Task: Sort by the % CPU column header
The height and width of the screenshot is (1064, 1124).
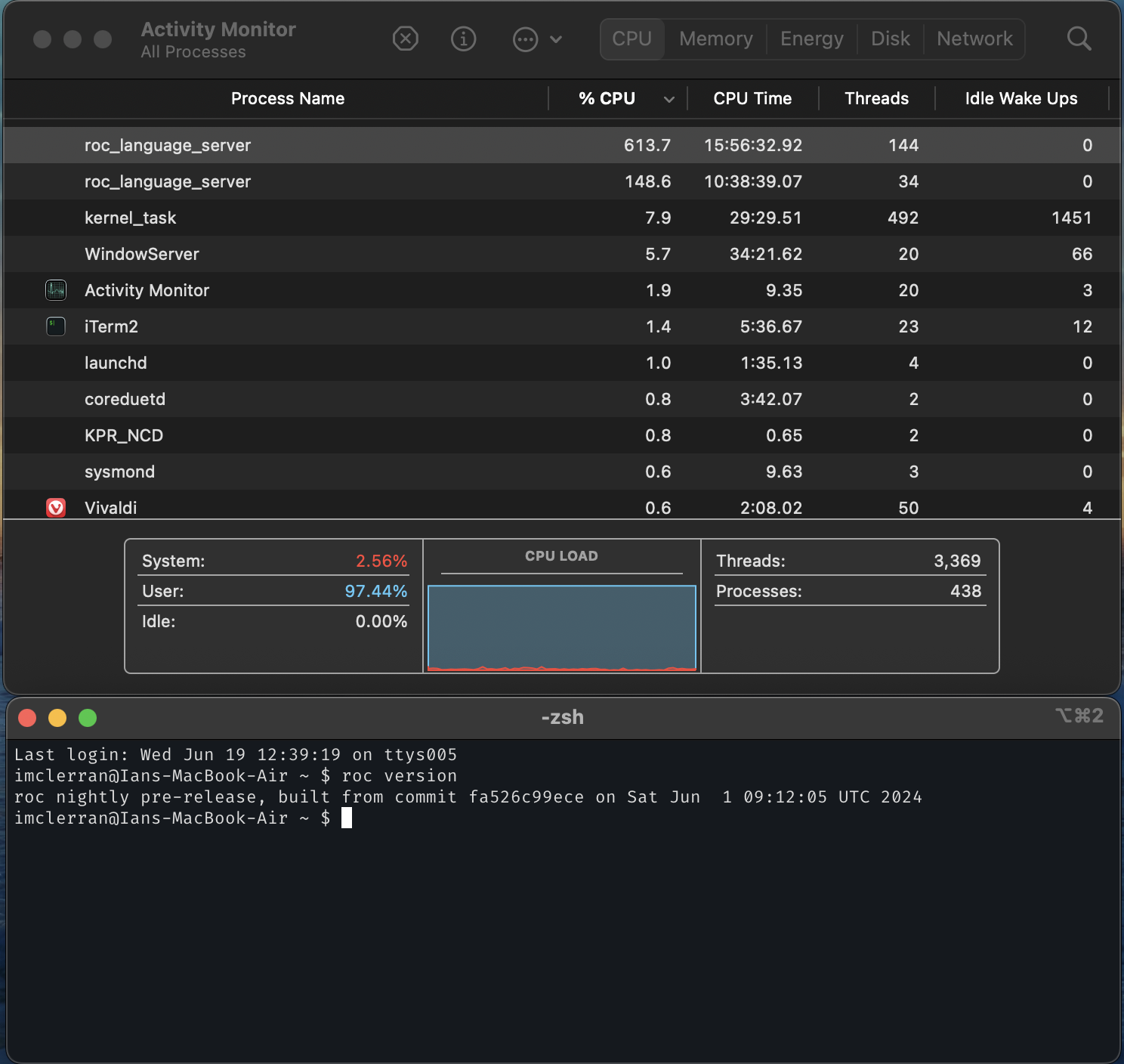Action: click(x=607, y=98)
